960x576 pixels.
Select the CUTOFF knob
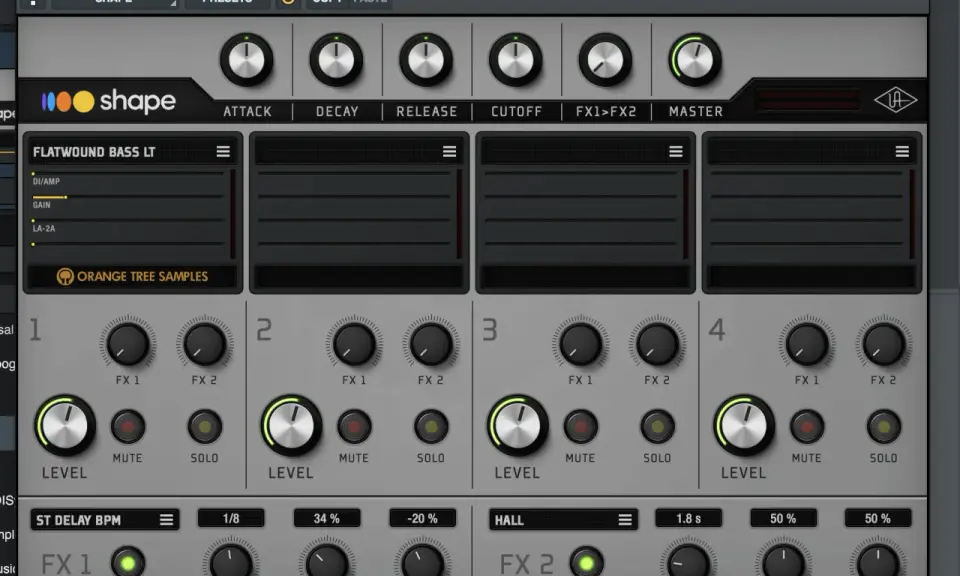tap(516, 60)
